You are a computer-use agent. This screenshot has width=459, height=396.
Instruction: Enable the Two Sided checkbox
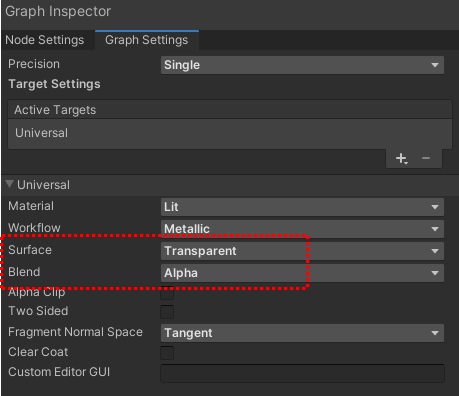point(167,312)
